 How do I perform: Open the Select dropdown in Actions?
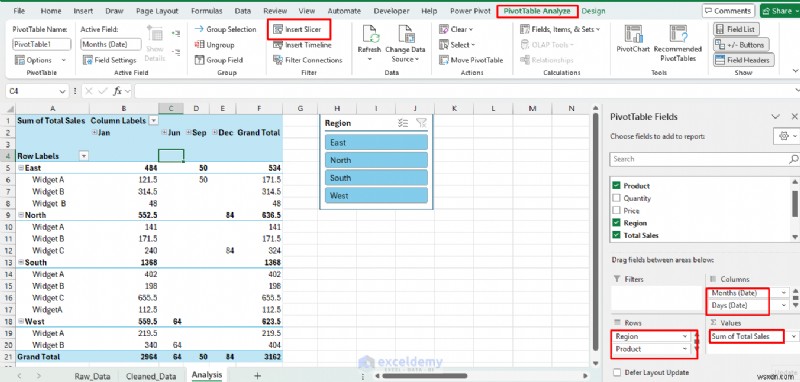(457, 45)
